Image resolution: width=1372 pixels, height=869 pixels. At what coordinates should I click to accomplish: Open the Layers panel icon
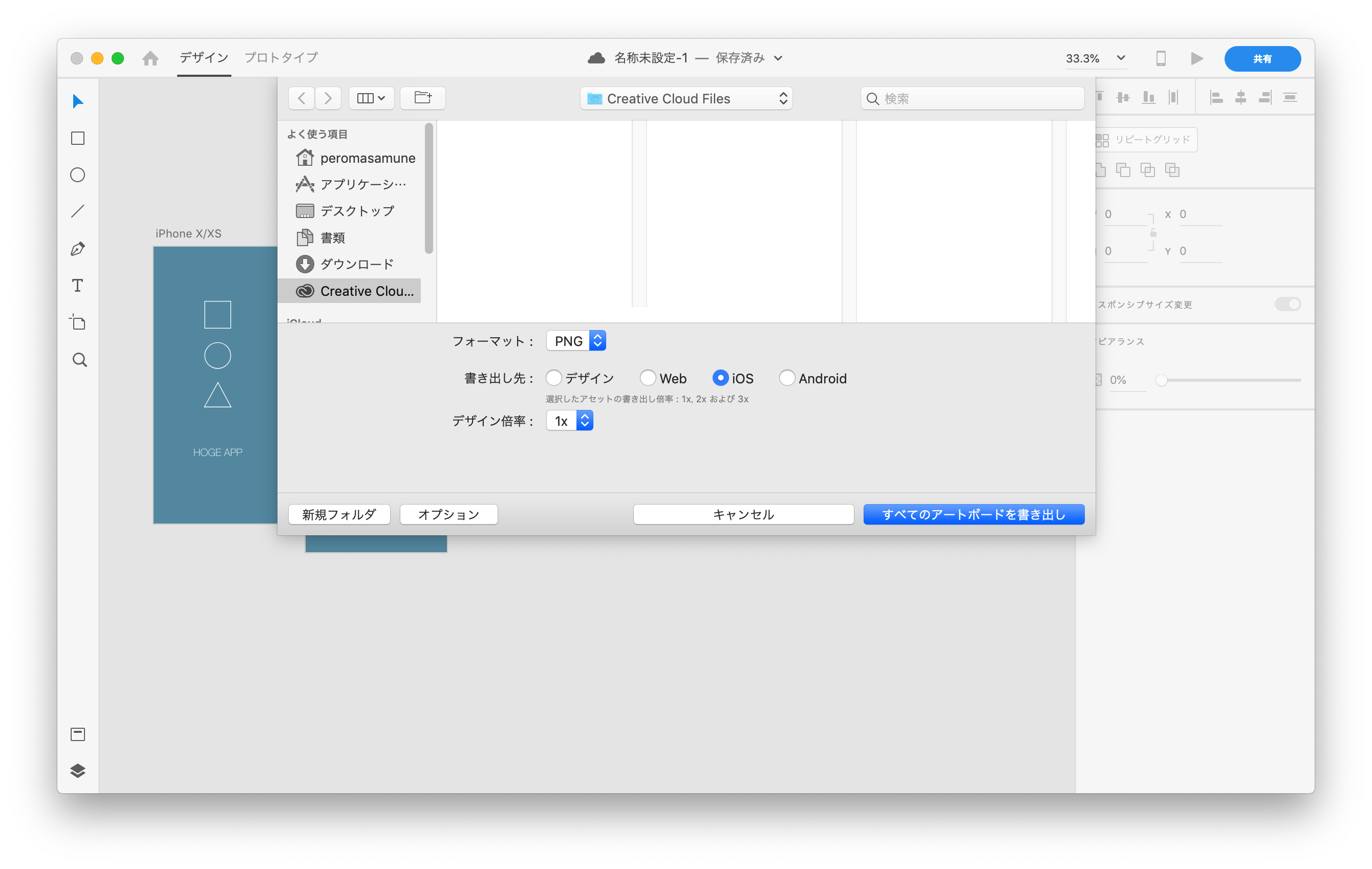point(77,771)
